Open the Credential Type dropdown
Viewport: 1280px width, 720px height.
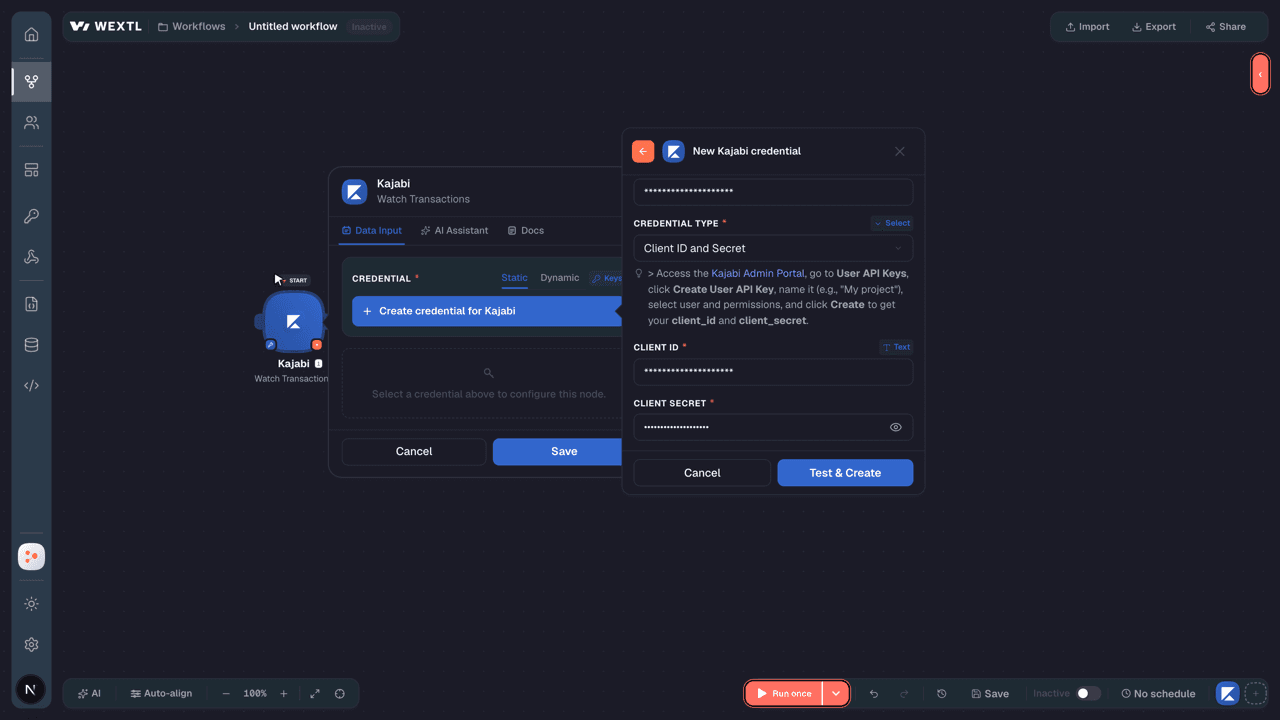point(773,248)
